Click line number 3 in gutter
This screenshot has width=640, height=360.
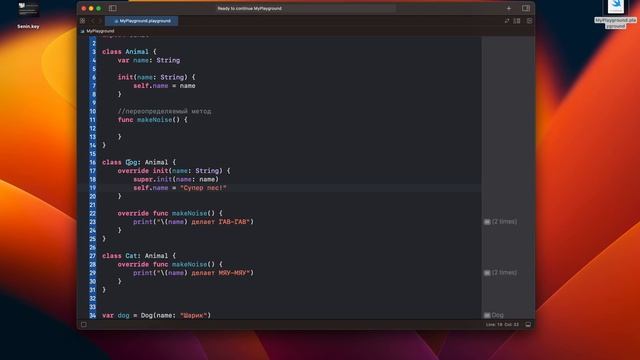[x=94, y=52]
